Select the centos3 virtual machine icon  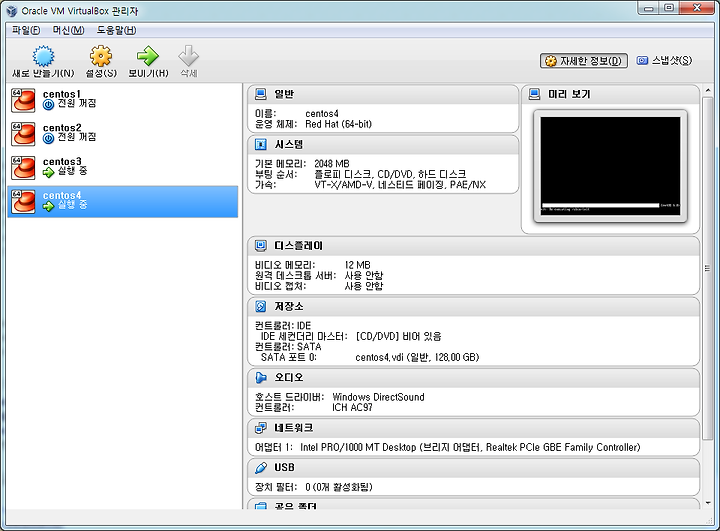click(23, 168)
